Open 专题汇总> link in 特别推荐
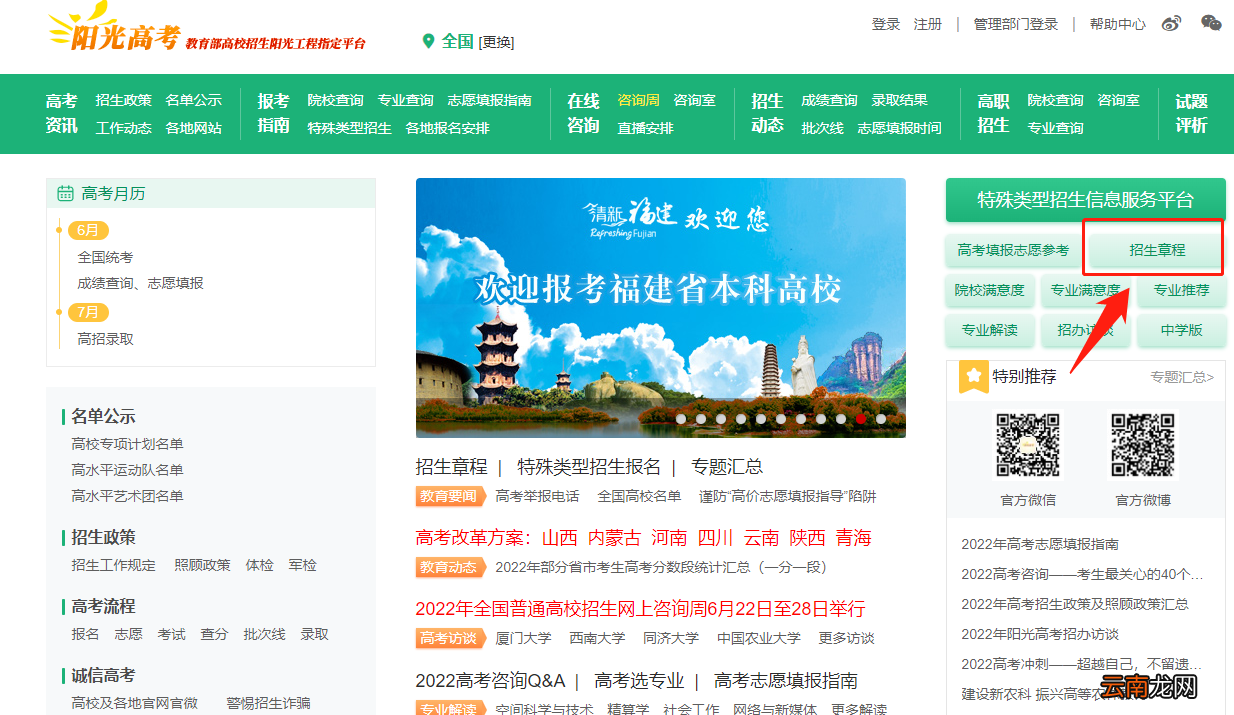The height and width of the screenshot is (715, 1234). point(1182,377)
